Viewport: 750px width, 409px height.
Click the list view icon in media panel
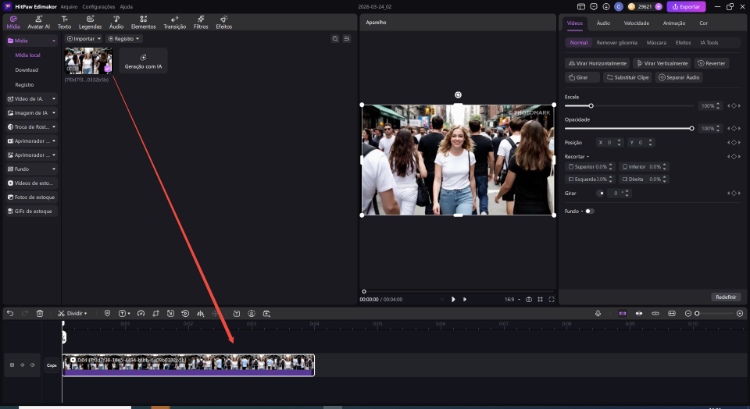click(x=347, y=39)
